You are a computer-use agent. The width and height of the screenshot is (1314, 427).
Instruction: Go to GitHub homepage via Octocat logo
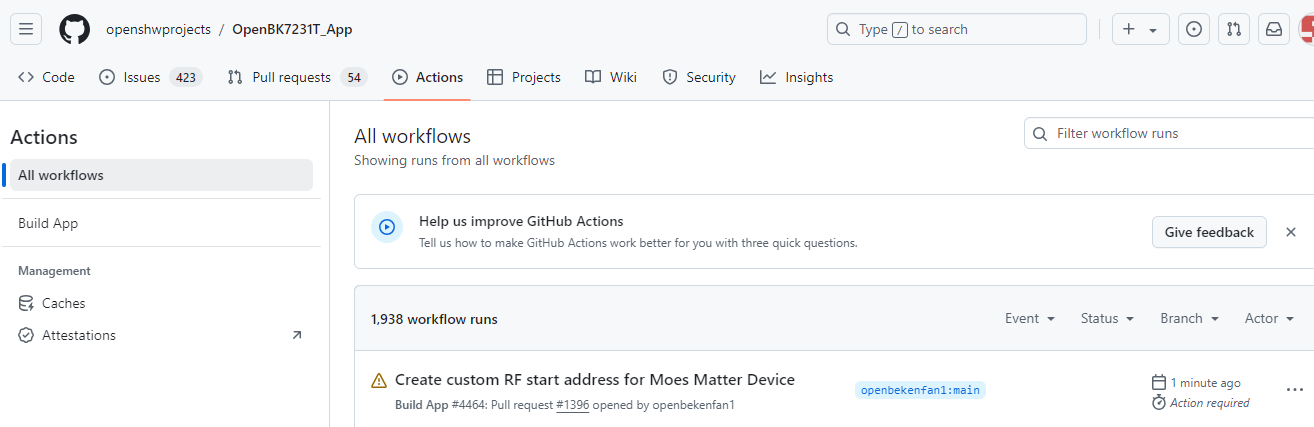point(74,29)
